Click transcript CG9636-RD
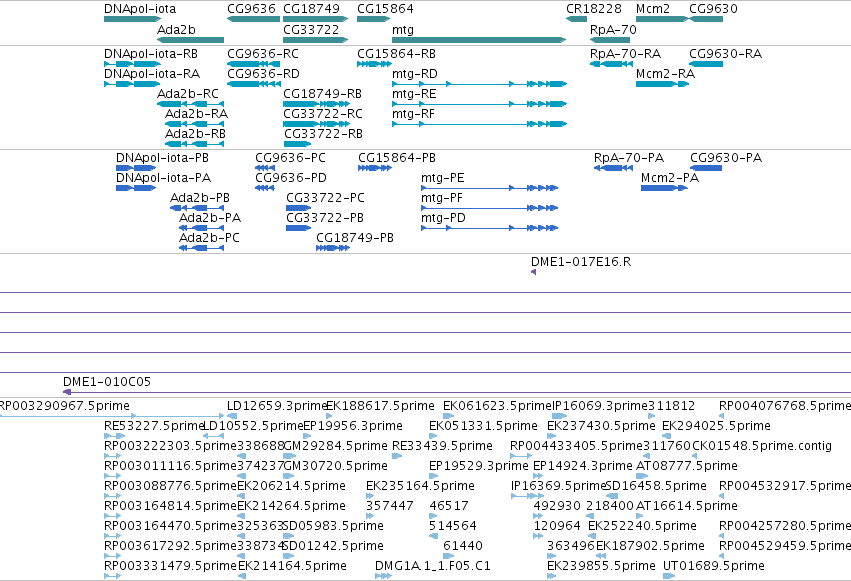 point(263,74)
